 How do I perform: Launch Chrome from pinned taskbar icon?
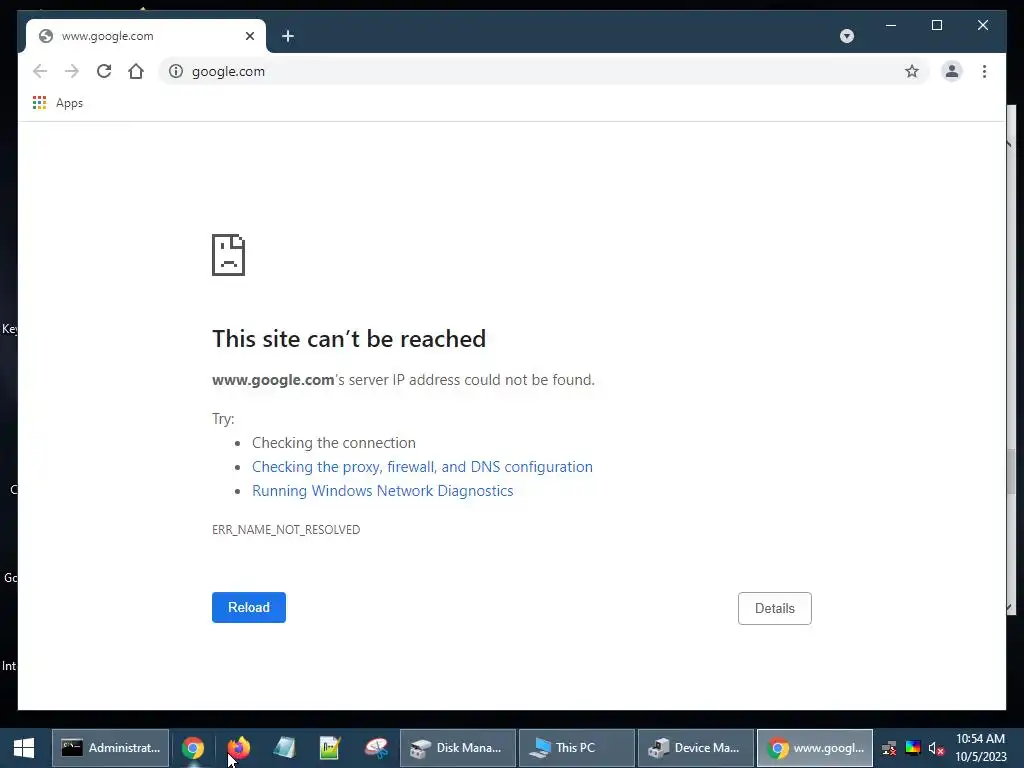pos(193,748)
